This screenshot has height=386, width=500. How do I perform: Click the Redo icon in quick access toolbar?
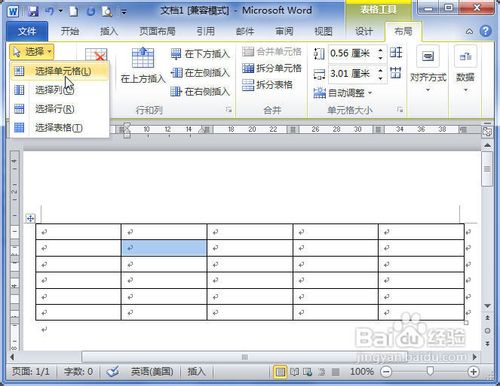[x=90, y=11]
